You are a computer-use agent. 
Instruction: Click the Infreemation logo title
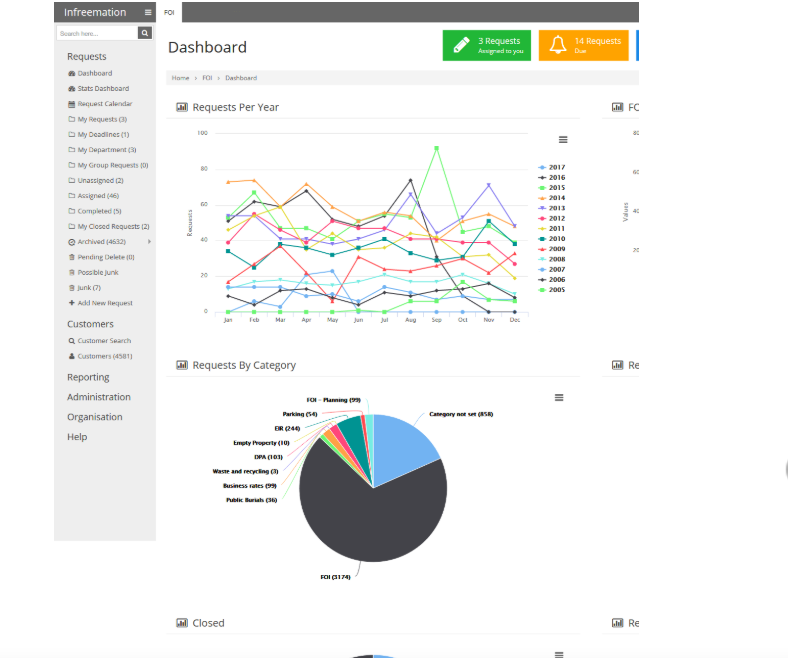[x=95, y=13]
